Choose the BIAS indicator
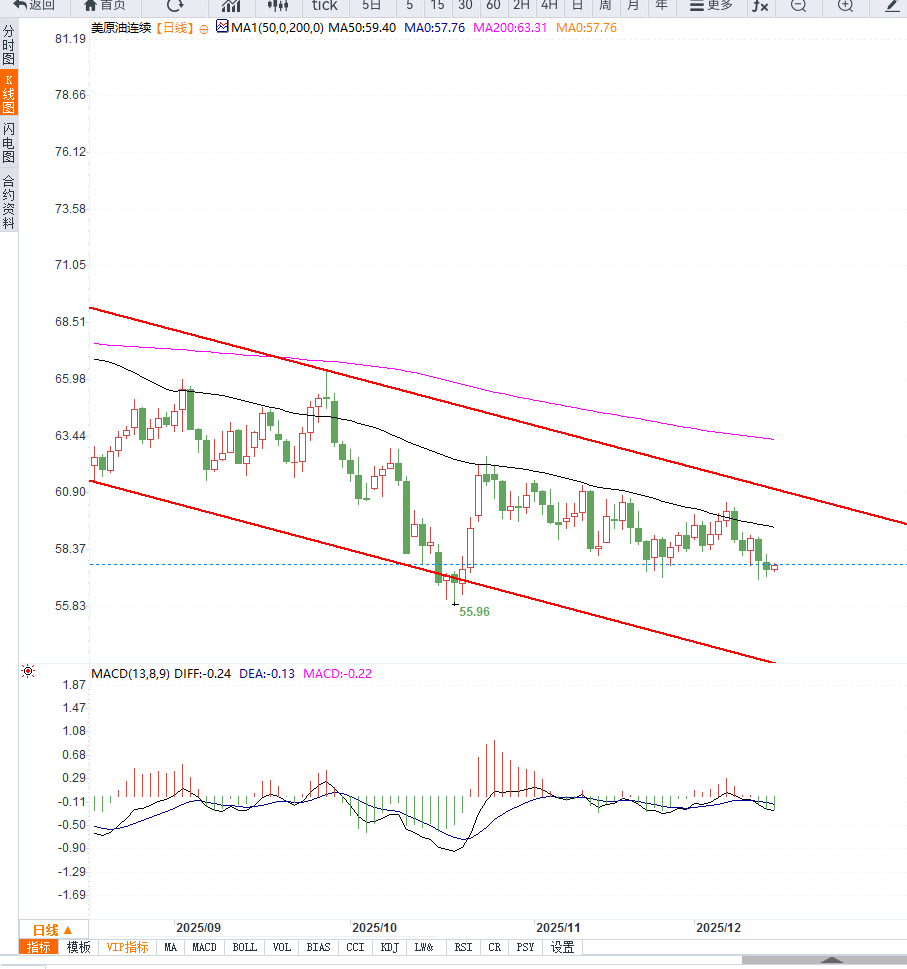This screenshot has height=969, width=907. click(x=318, y=947)
